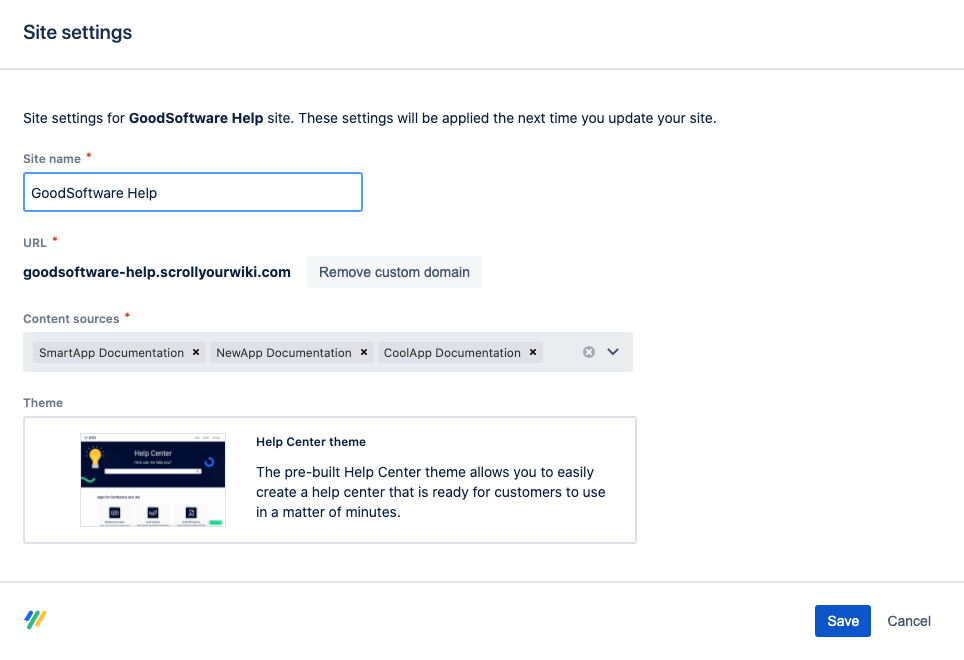Click empty space in Content sources field
The image size is (964, 660).
(x=560, y=353)
